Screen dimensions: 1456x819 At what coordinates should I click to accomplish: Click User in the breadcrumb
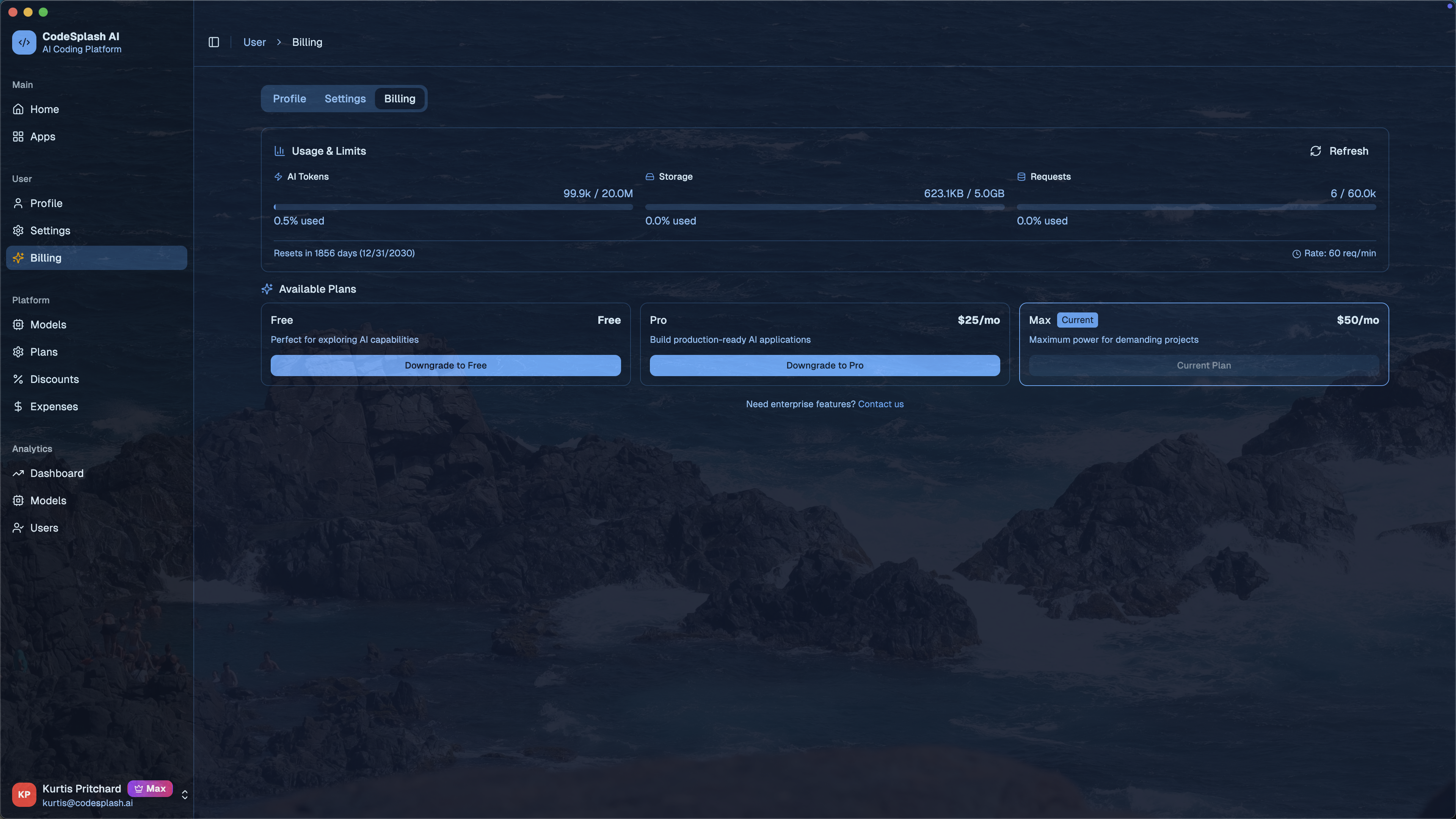coord(254,42)
